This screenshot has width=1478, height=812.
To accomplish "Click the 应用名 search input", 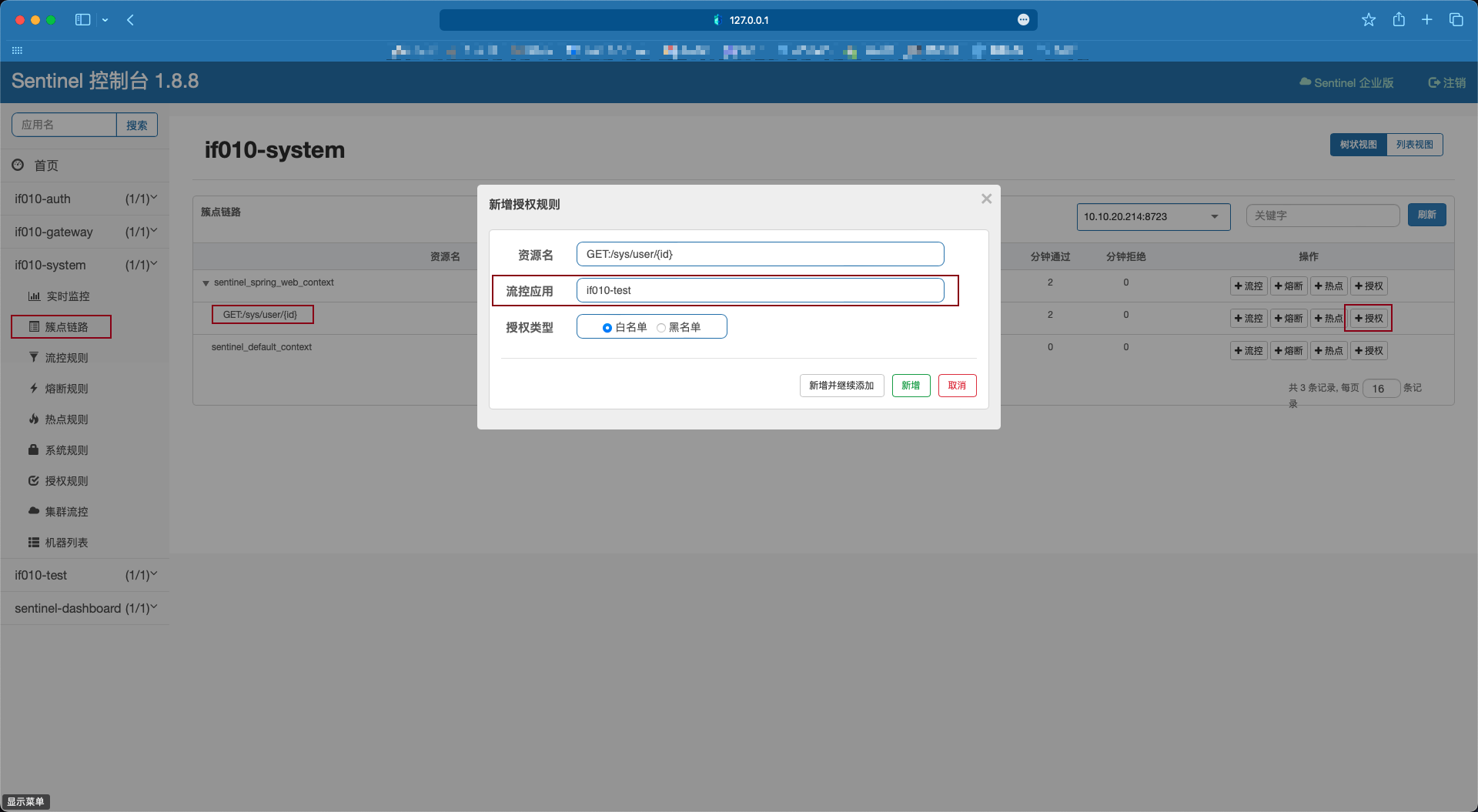I will [64, 125].
